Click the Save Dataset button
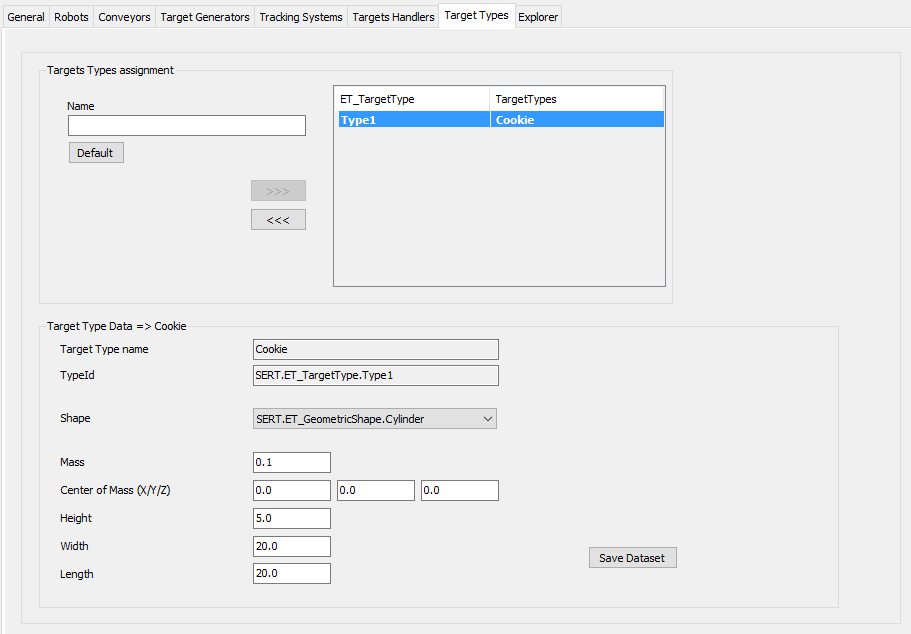Screen dimensions: 911x634 (632, 558)
